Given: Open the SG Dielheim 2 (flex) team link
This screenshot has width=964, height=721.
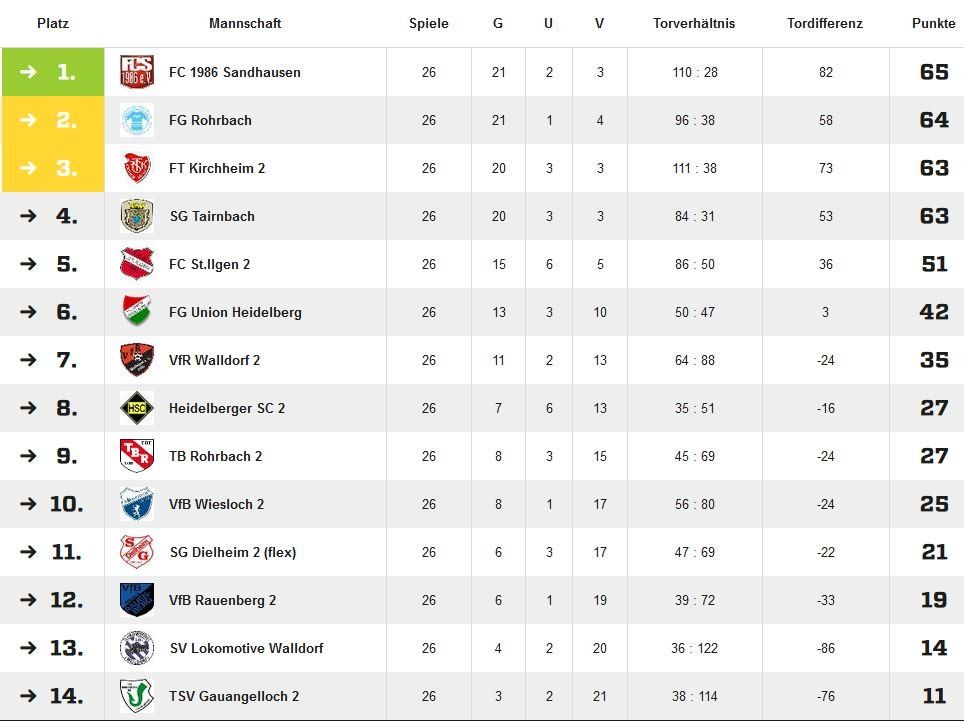Looking at the screenshot, I should pos(233,552).
